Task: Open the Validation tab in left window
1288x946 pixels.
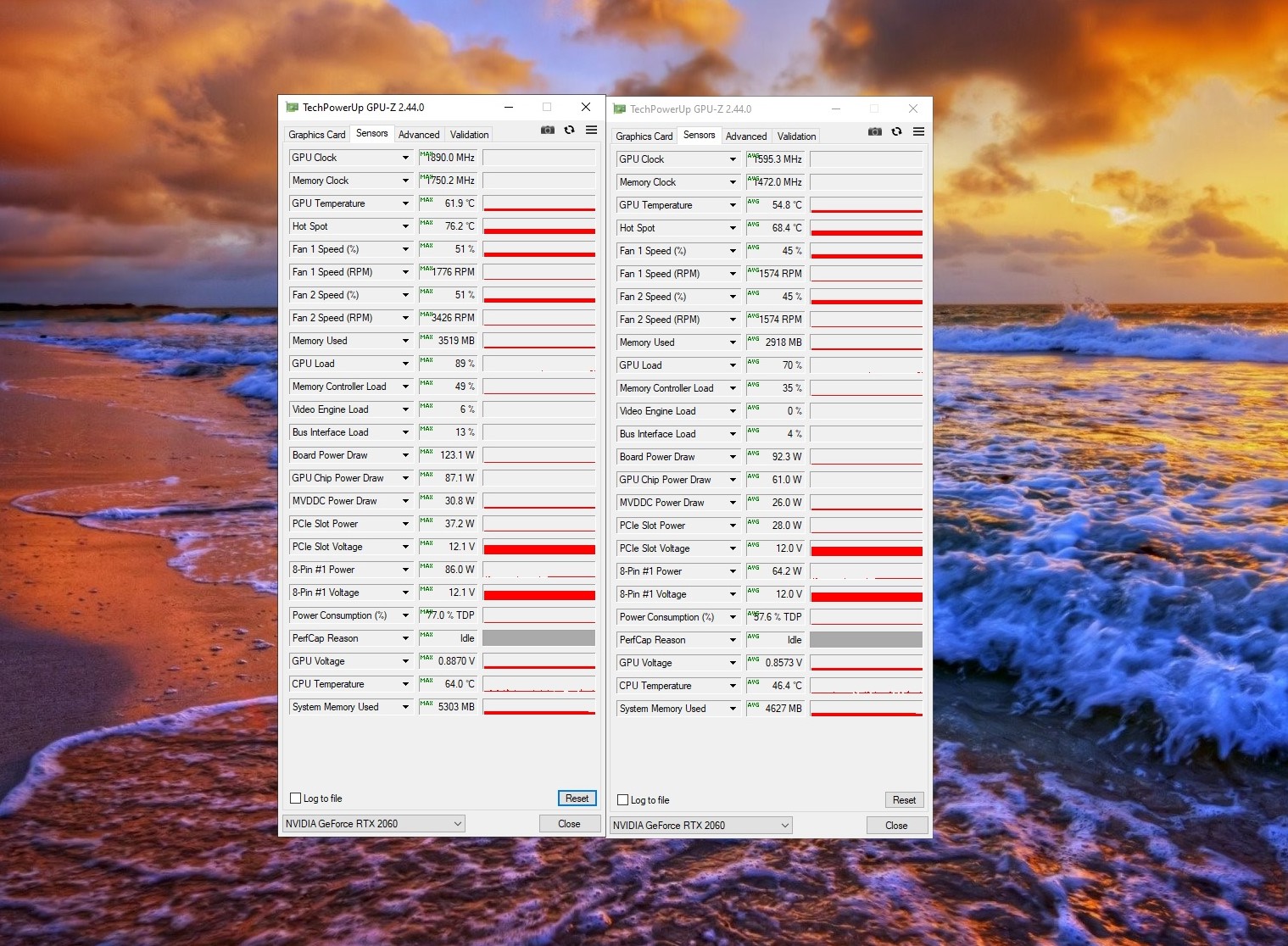Action: [x=469, y=135]
